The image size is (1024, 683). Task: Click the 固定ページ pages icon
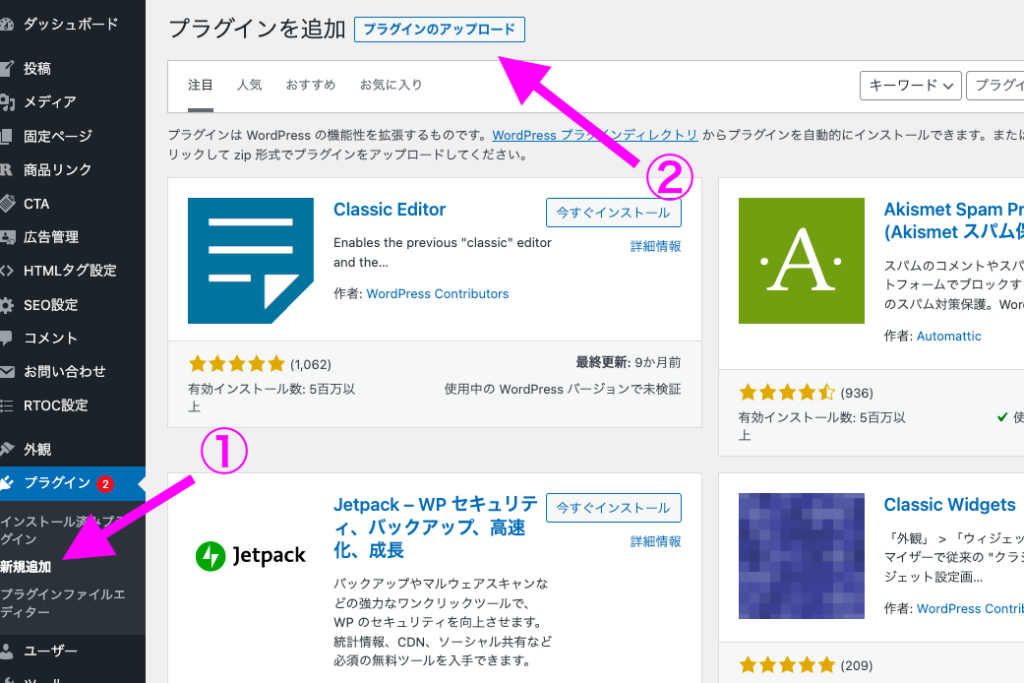click(x=7, y=136)
